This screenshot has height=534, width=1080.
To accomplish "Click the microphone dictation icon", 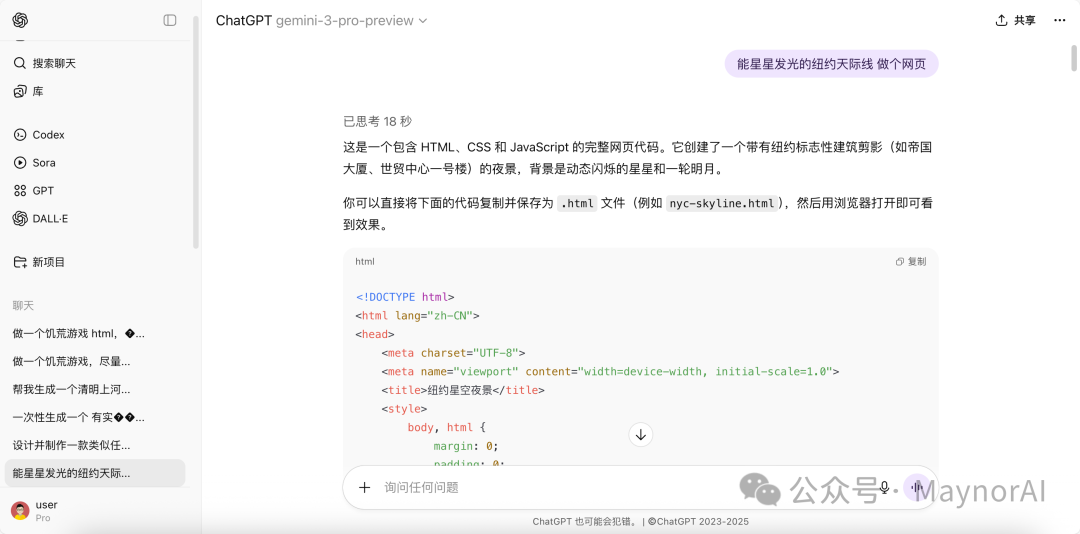I will pos(884,488).
